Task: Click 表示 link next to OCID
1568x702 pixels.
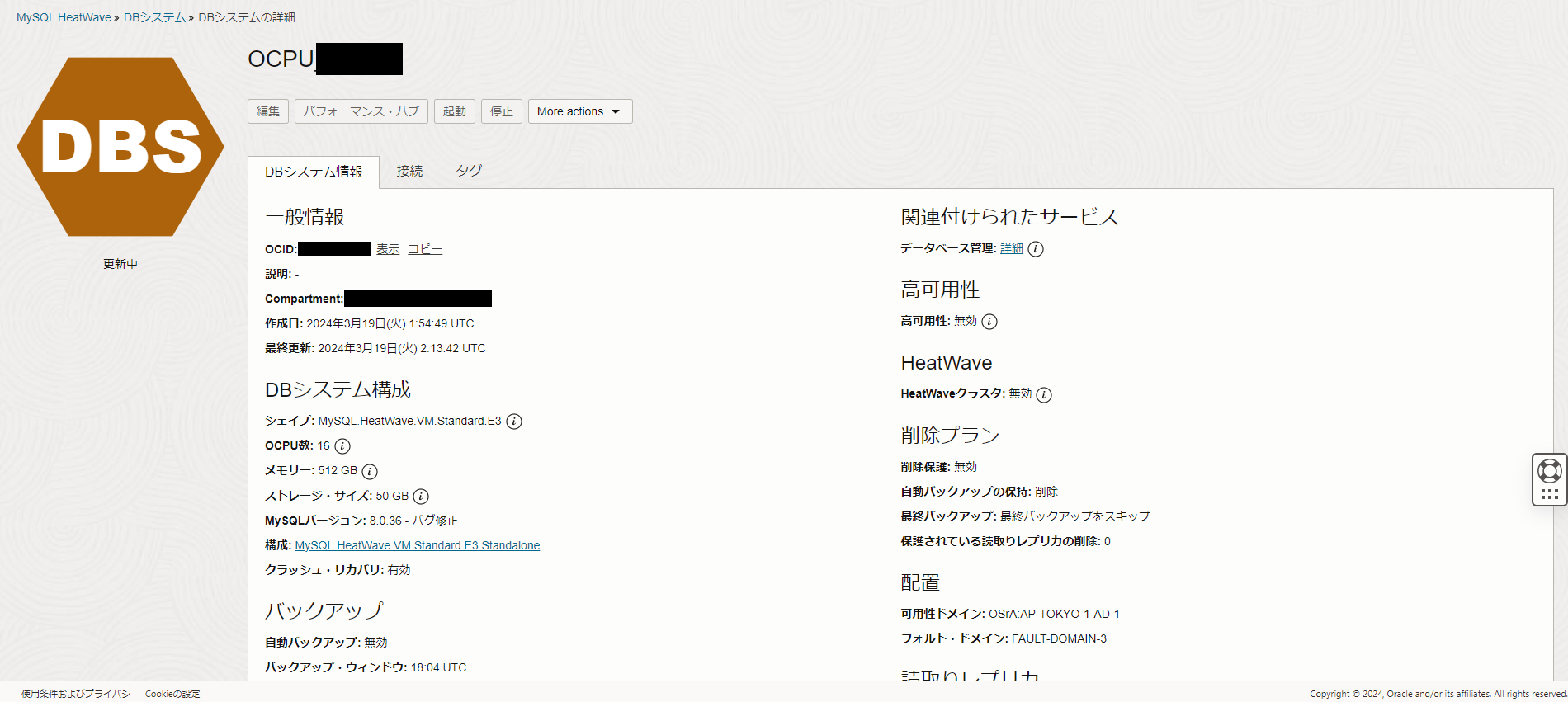Action: tap(388, 249)
